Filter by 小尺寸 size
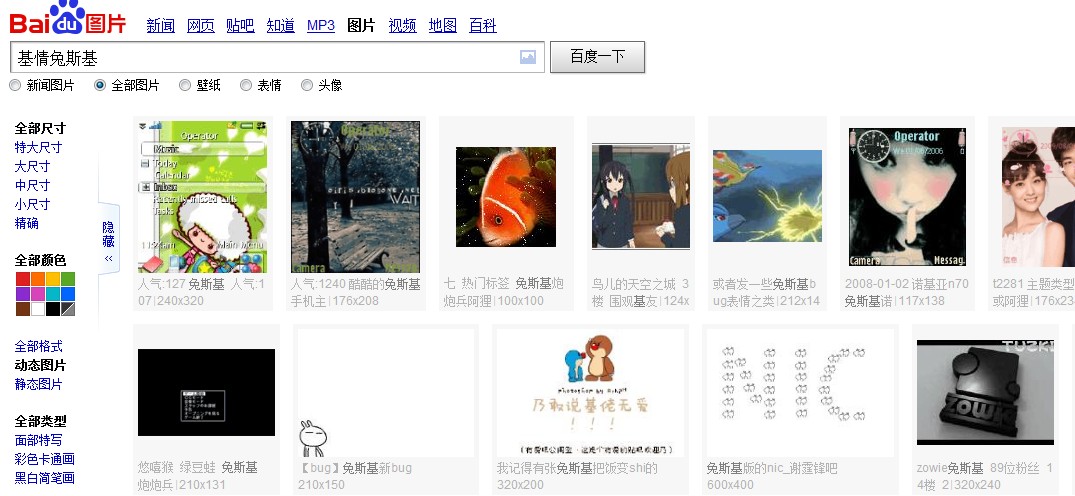 tap(32, 204)
